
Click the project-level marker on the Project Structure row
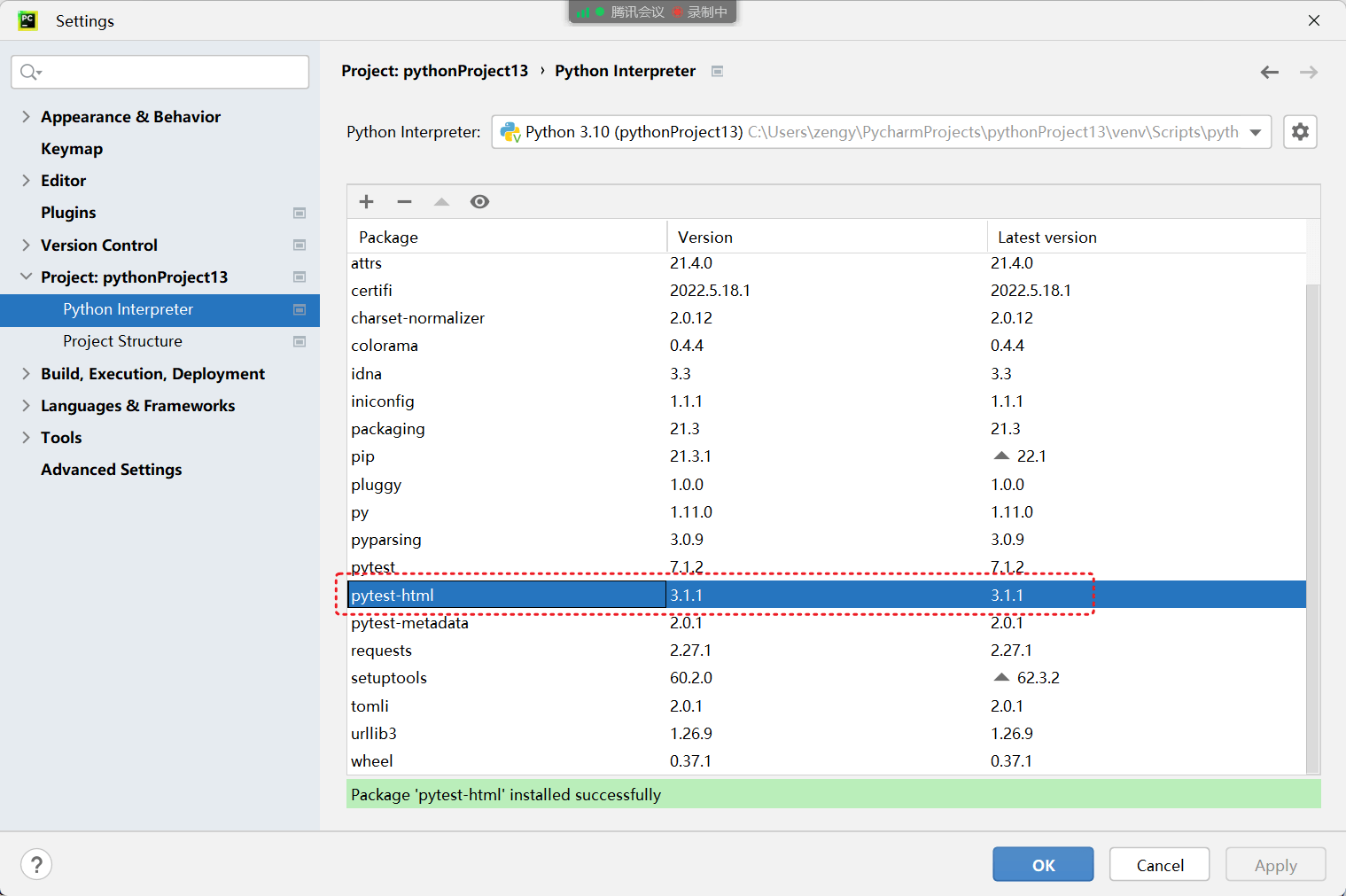click(300, 341)
